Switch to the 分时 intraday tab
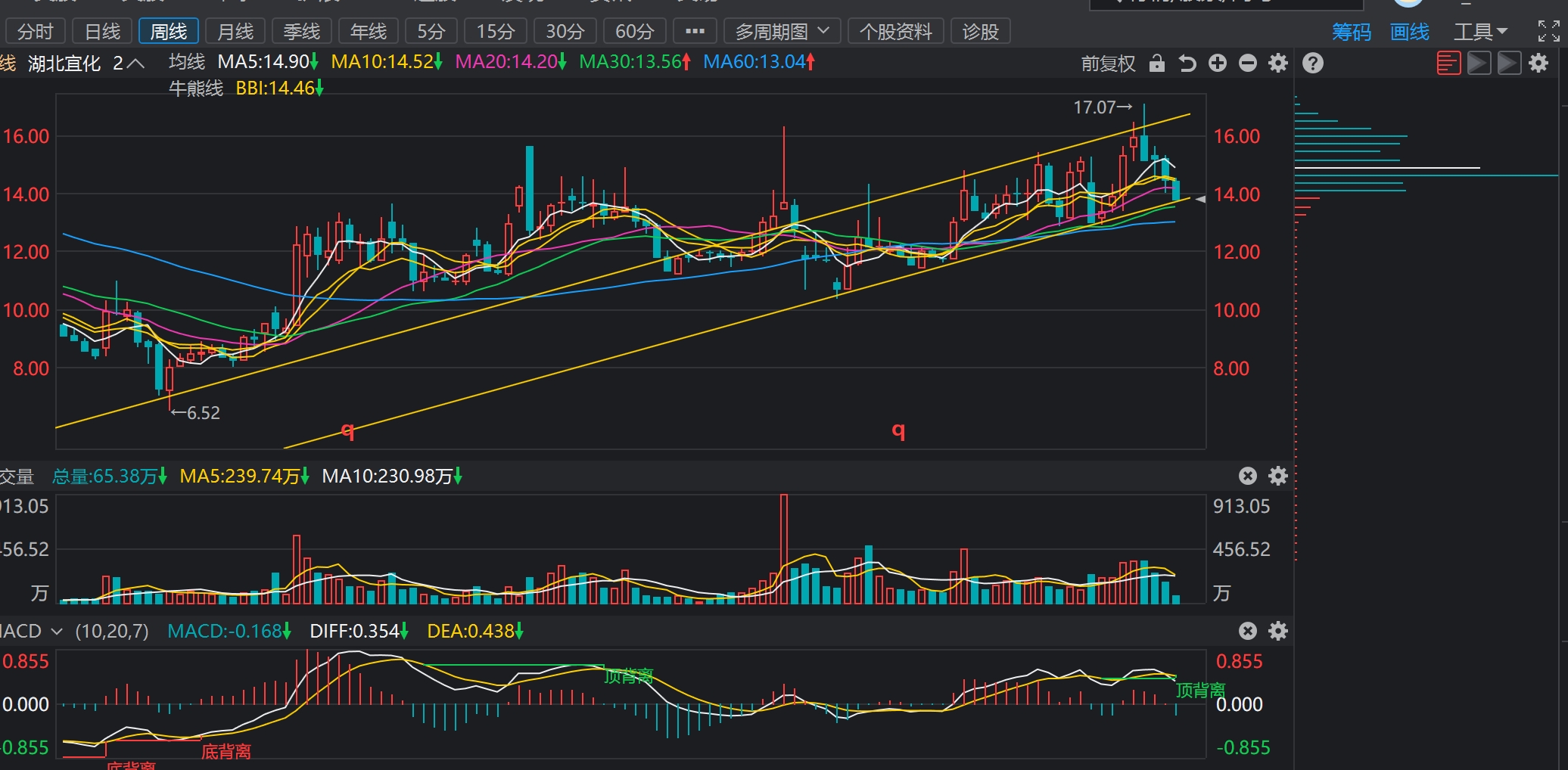Screen dimensions: 1568x770 tap(35, 31)
